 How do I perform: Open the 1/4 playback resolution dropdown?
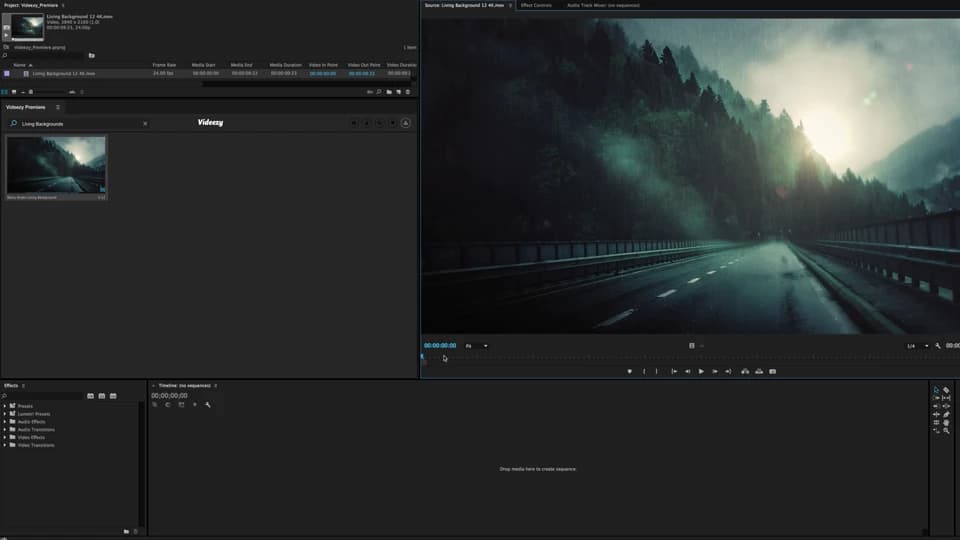(x=917, y=346)
